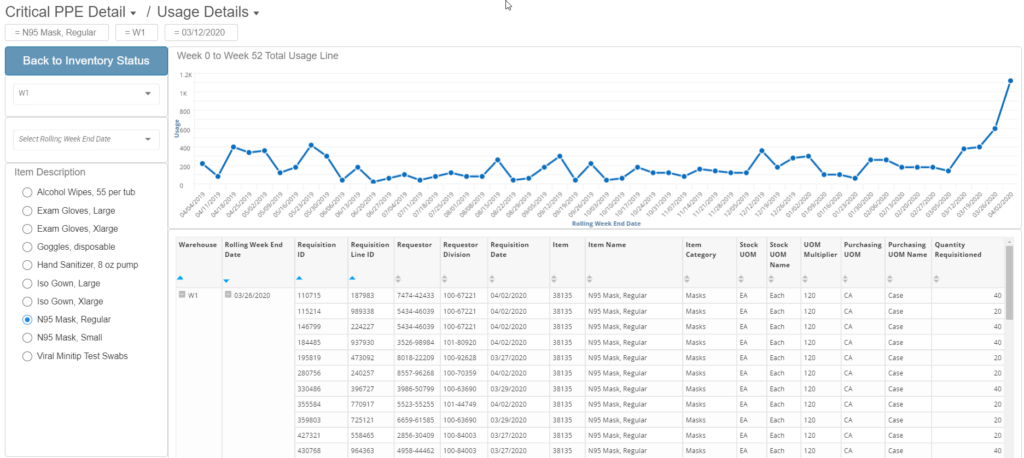Click sort arrow under Rolling Week End Date
This screenshot has height=458, width=1024.
point(228,281)
